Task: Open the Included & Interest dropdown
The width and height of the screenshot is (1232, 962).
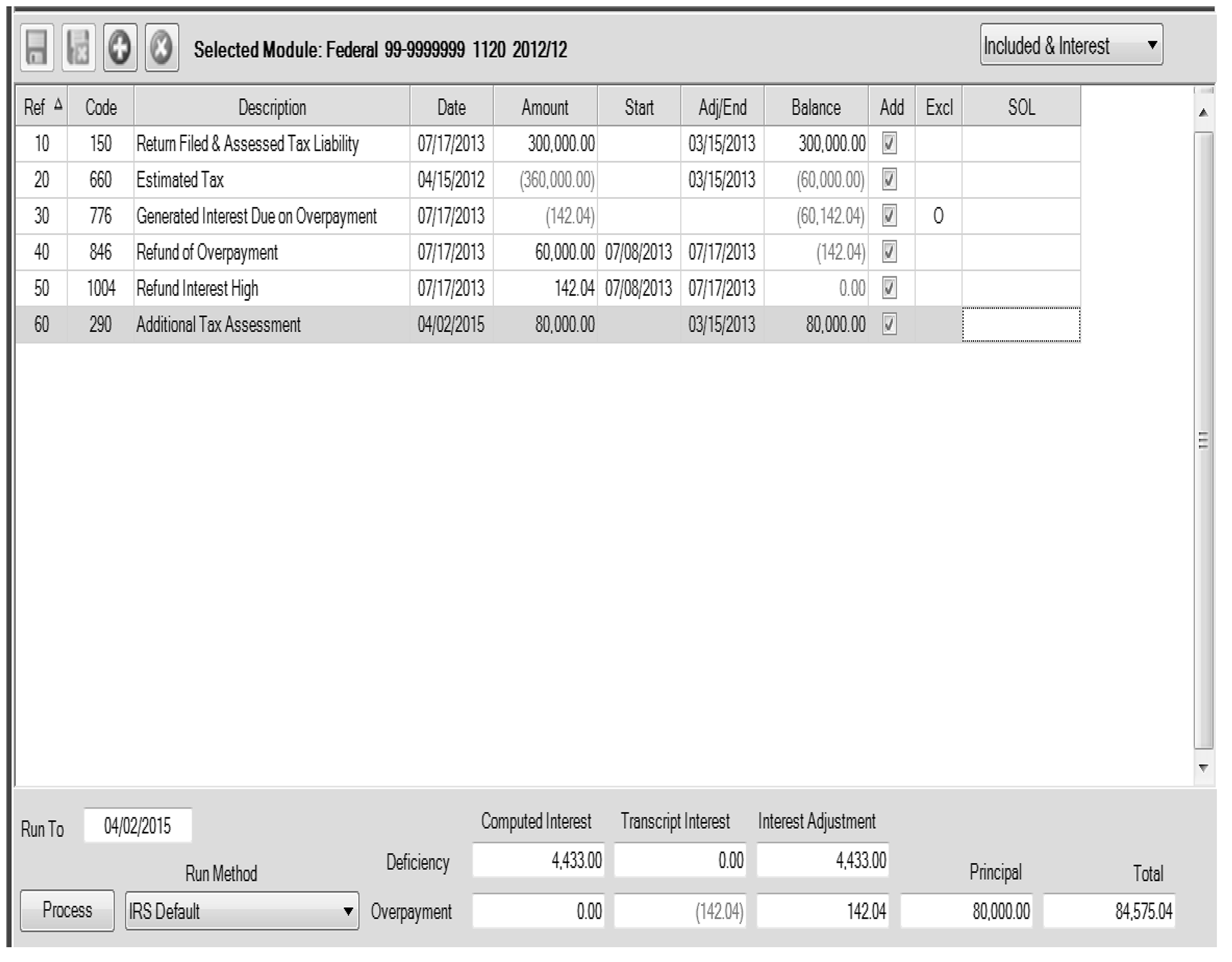Action: [x=1071, y=45]
